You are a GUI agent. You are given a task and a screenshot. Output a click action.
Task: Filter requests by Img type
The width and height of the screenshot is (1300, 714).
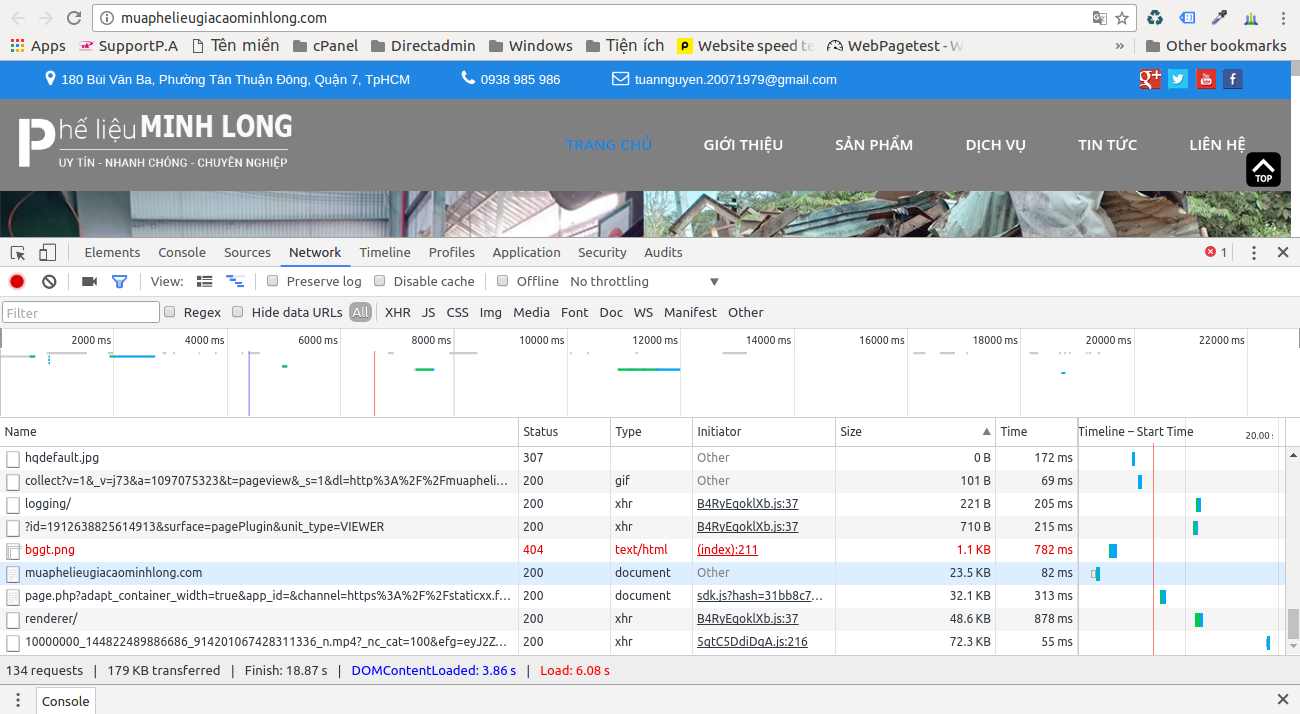click(x=491, y=312)
